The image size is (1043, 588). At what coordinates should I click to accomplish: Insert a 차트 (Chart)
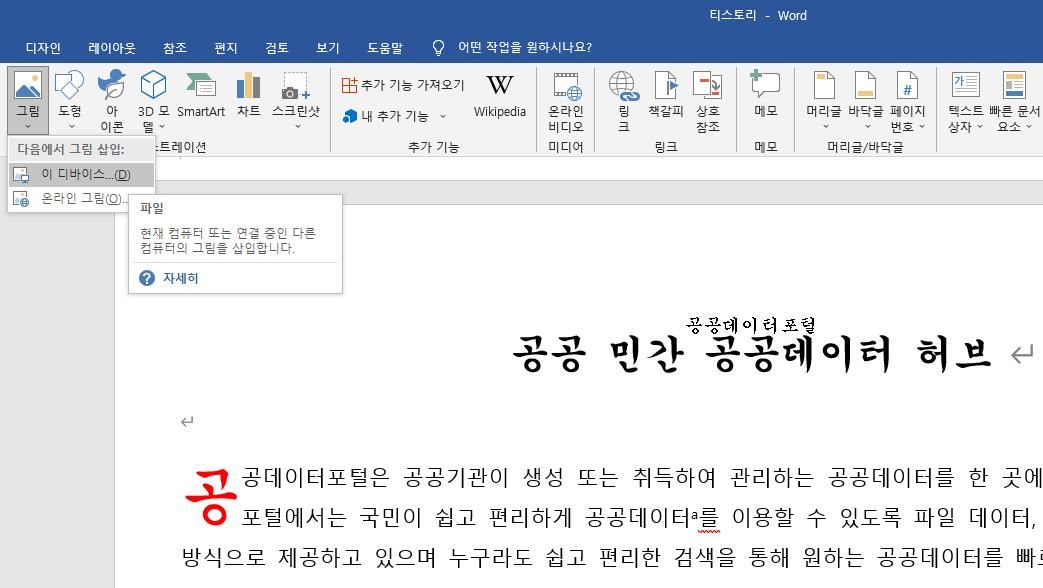248,85
